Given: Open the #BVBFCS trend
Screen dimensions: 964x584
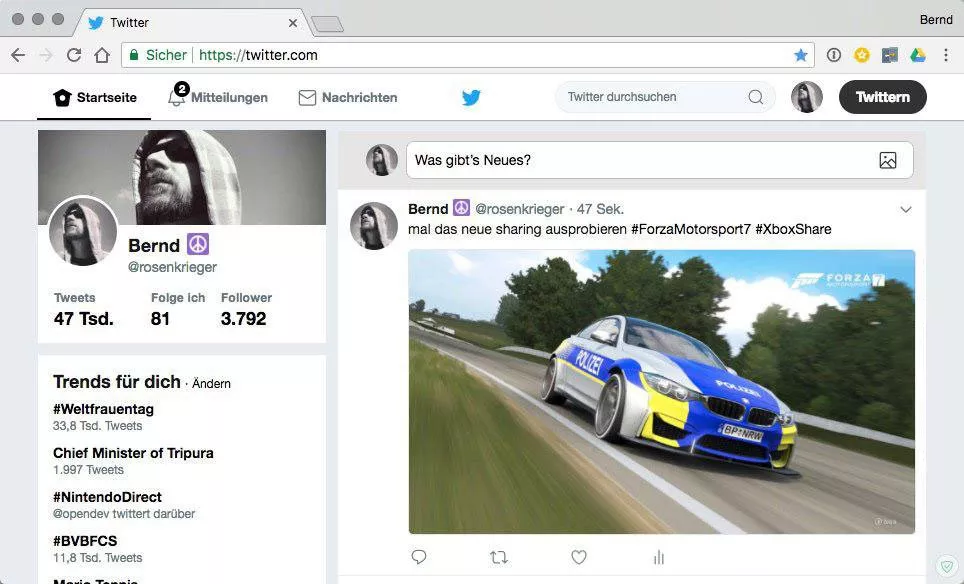Looking at the screenshot, I should click(x=85, y=541).
